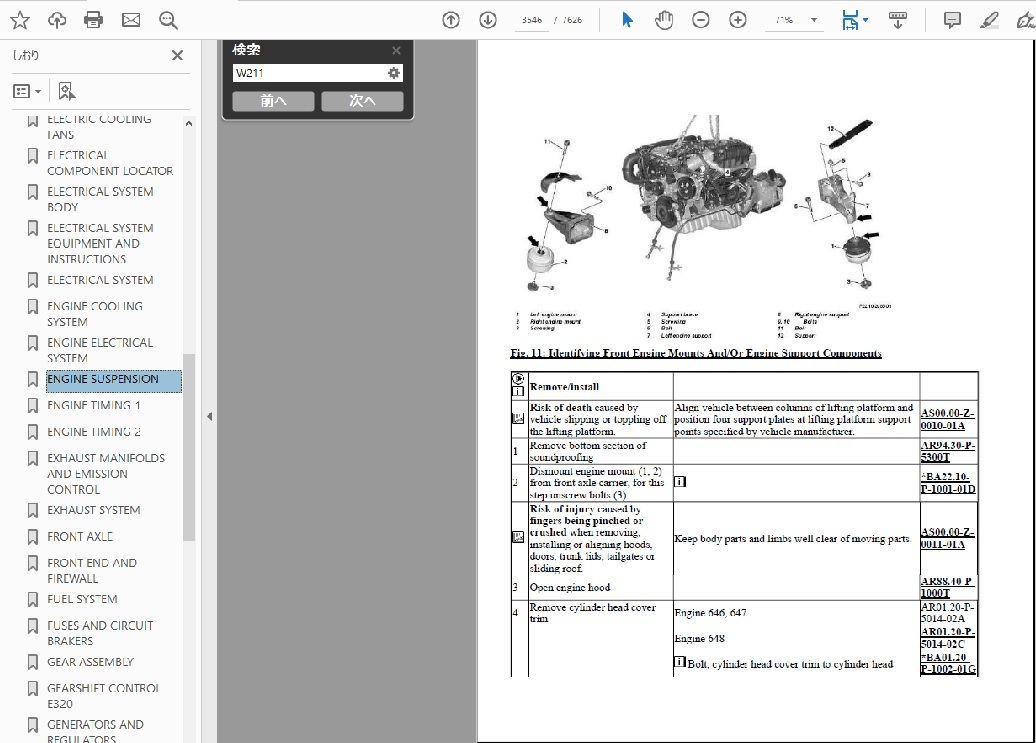Image resolution: width=1036 pixels, height=743 pixels.
Task: Click the 前へ (previous) search button
Action: (x=273, y=101)
